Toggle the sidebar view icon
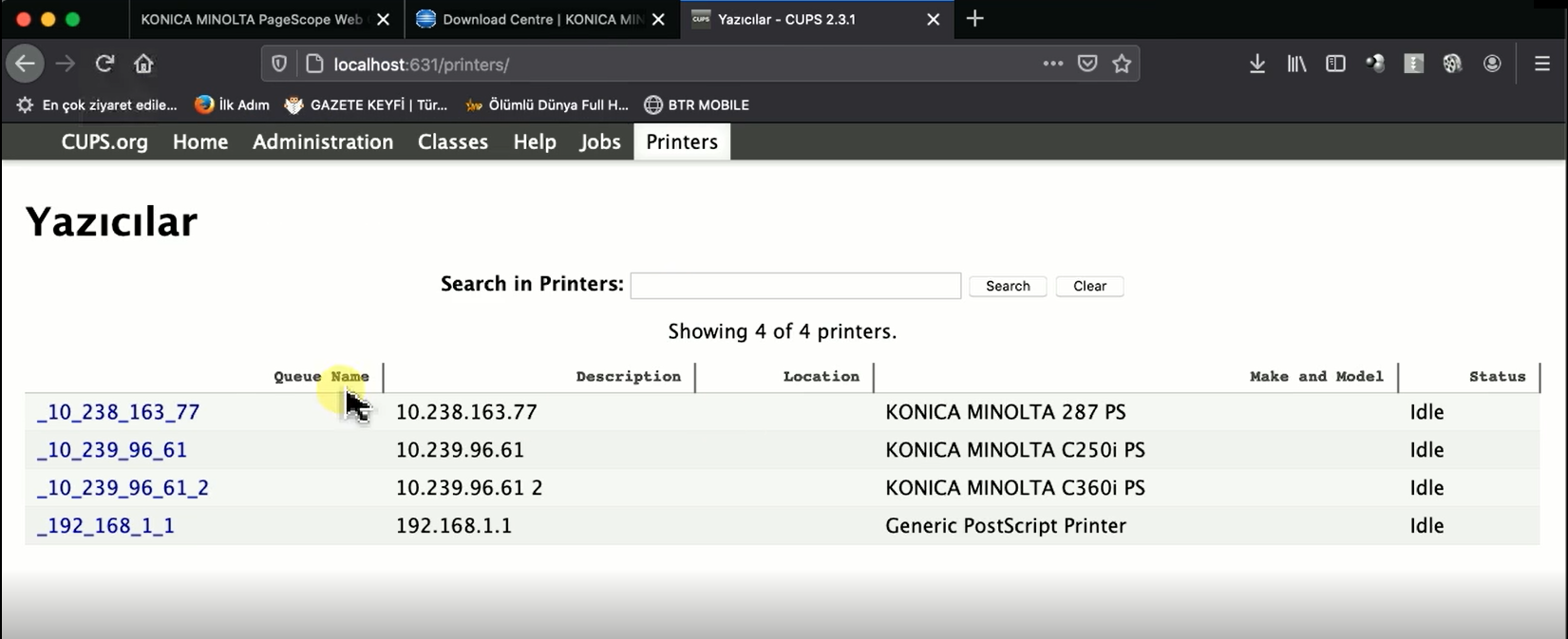The height and width of the screenshot is (639, 1568). coord(1335,64)
